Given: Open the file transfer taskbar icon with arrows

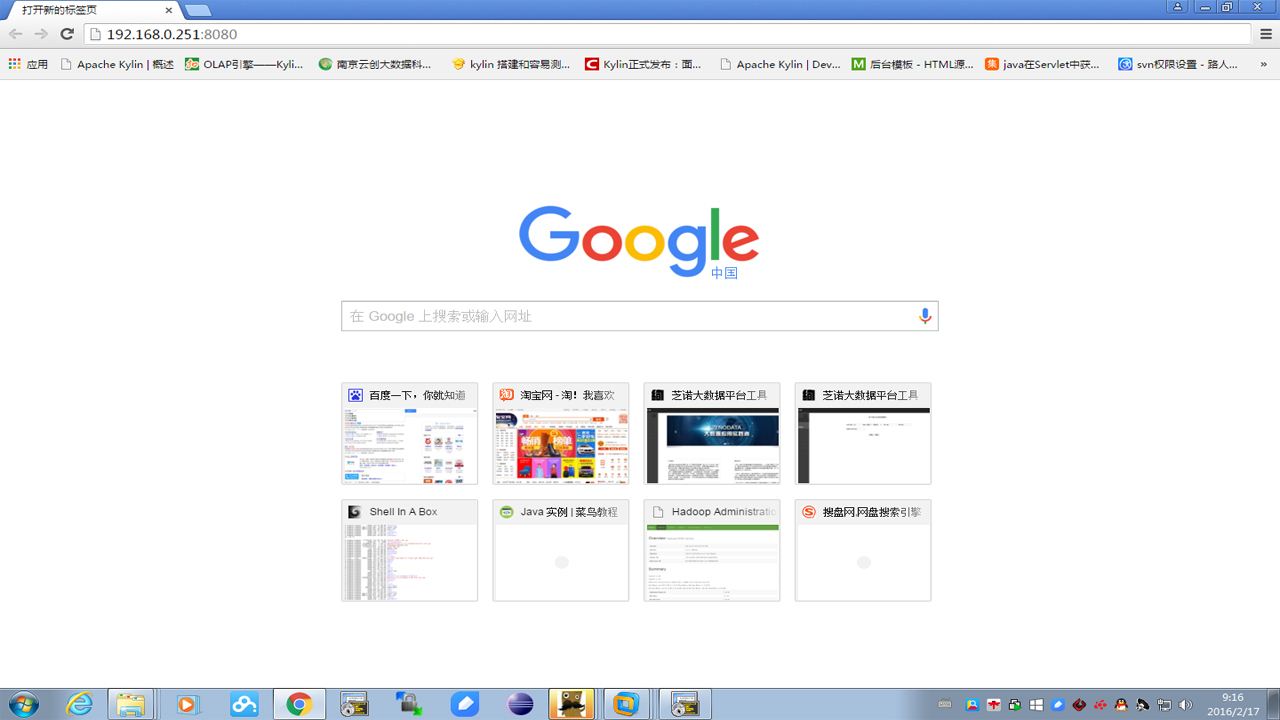Looking at the screenshot, I should [409, 704].
